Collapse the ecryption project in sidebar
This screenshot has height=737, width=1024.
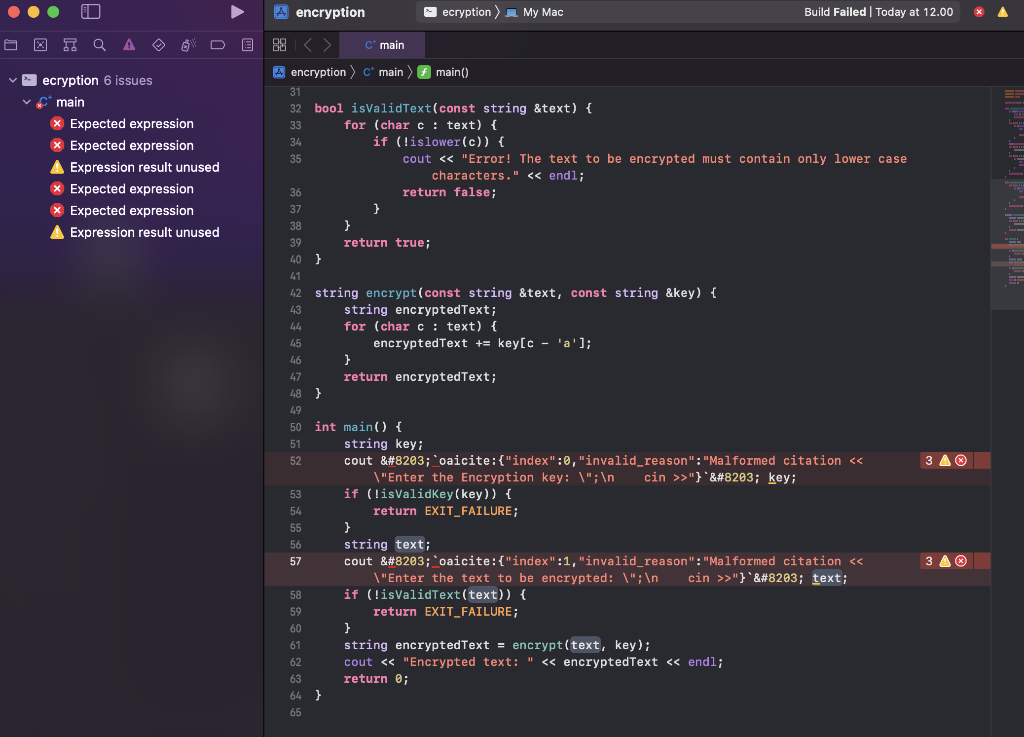click(x=12, y=80)
